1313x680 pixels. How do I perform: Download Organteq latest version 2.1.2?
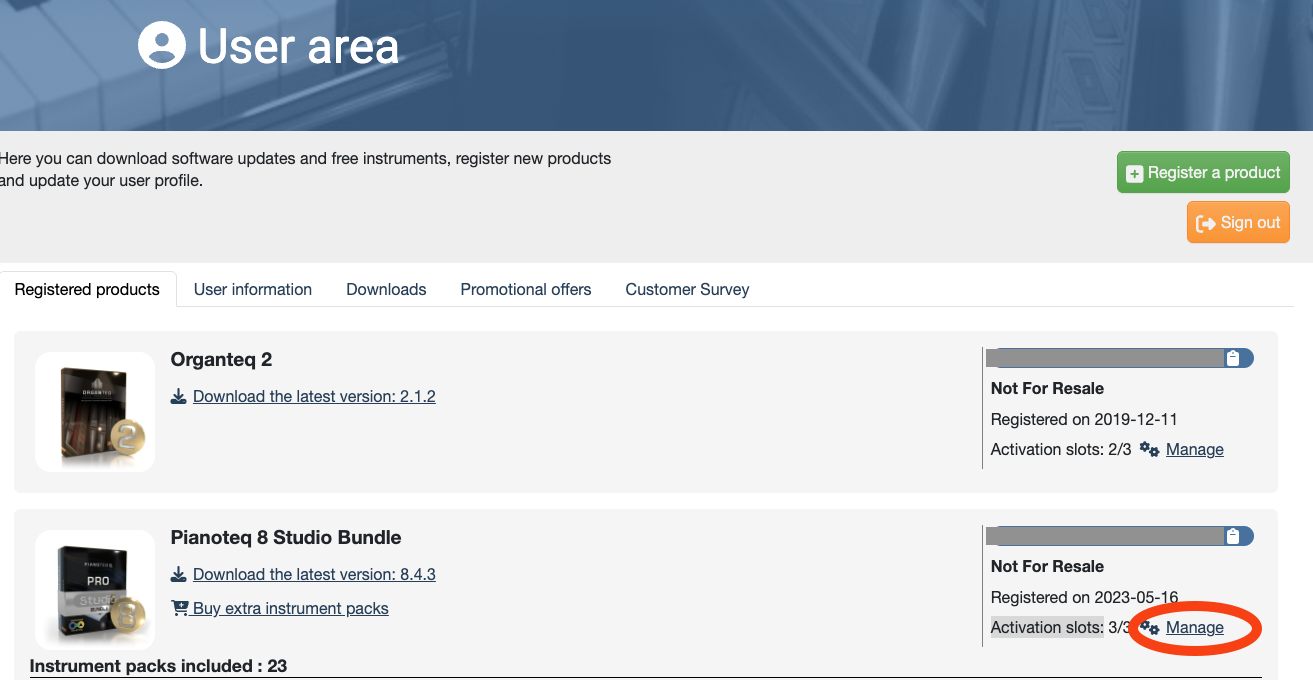click(x=314, y=396)
